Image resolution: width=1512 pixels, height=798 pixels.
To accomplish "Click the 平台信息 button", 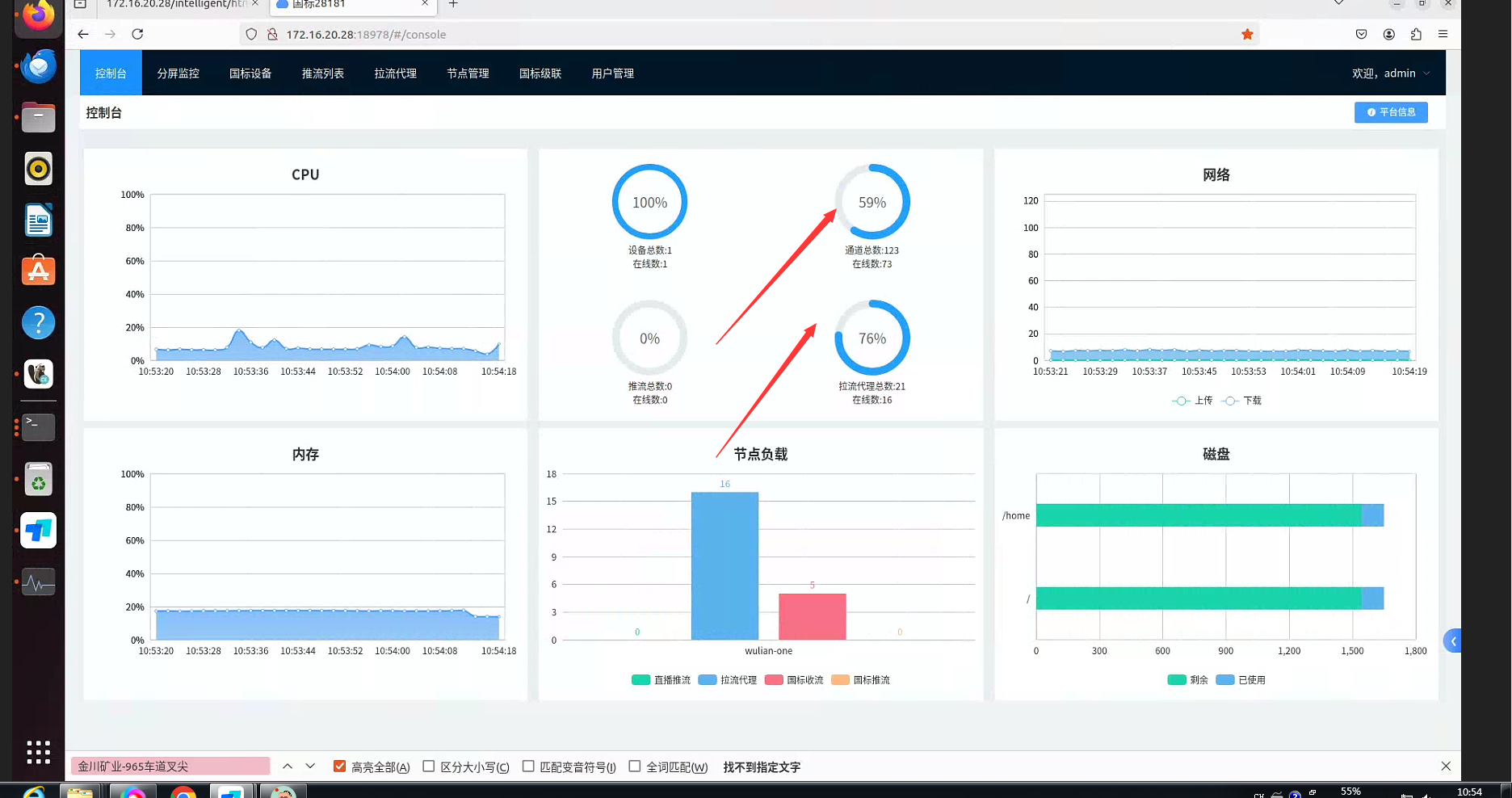I will tap(1391, 112).
